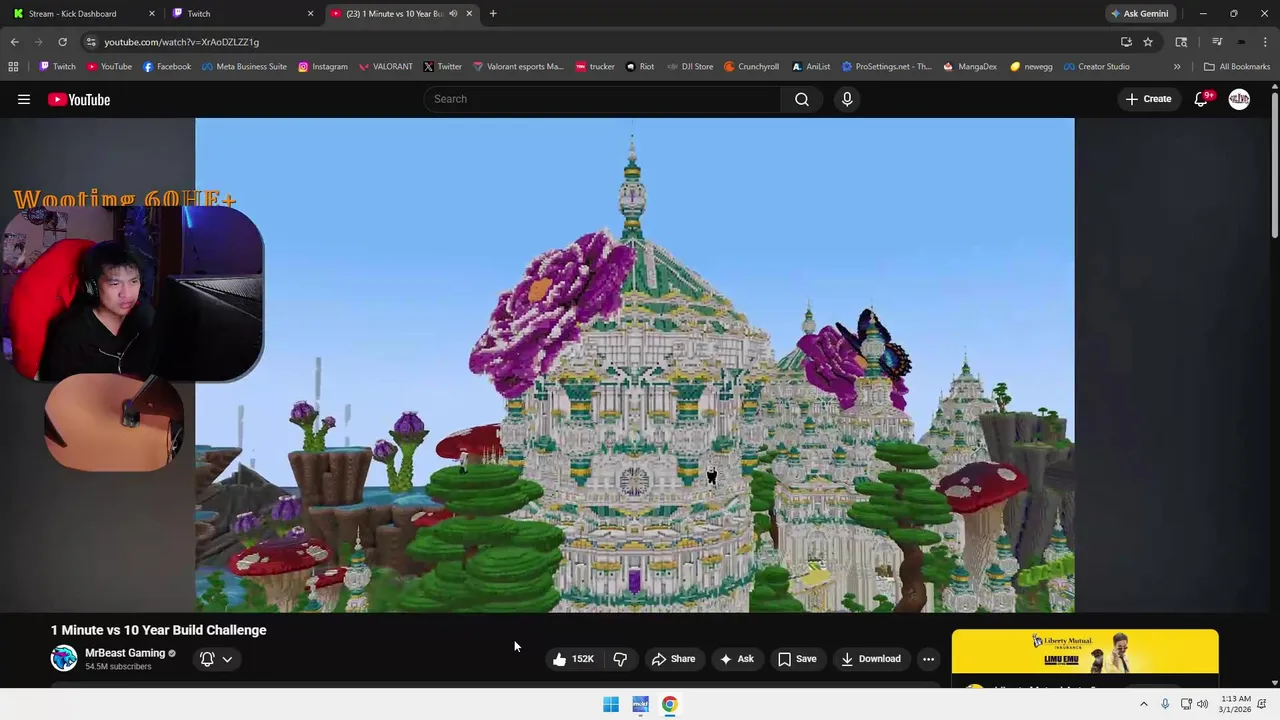This screenshot has height=720, width=1280.
Task: Download the video with the Download button
Action: [x=871, y=659]
